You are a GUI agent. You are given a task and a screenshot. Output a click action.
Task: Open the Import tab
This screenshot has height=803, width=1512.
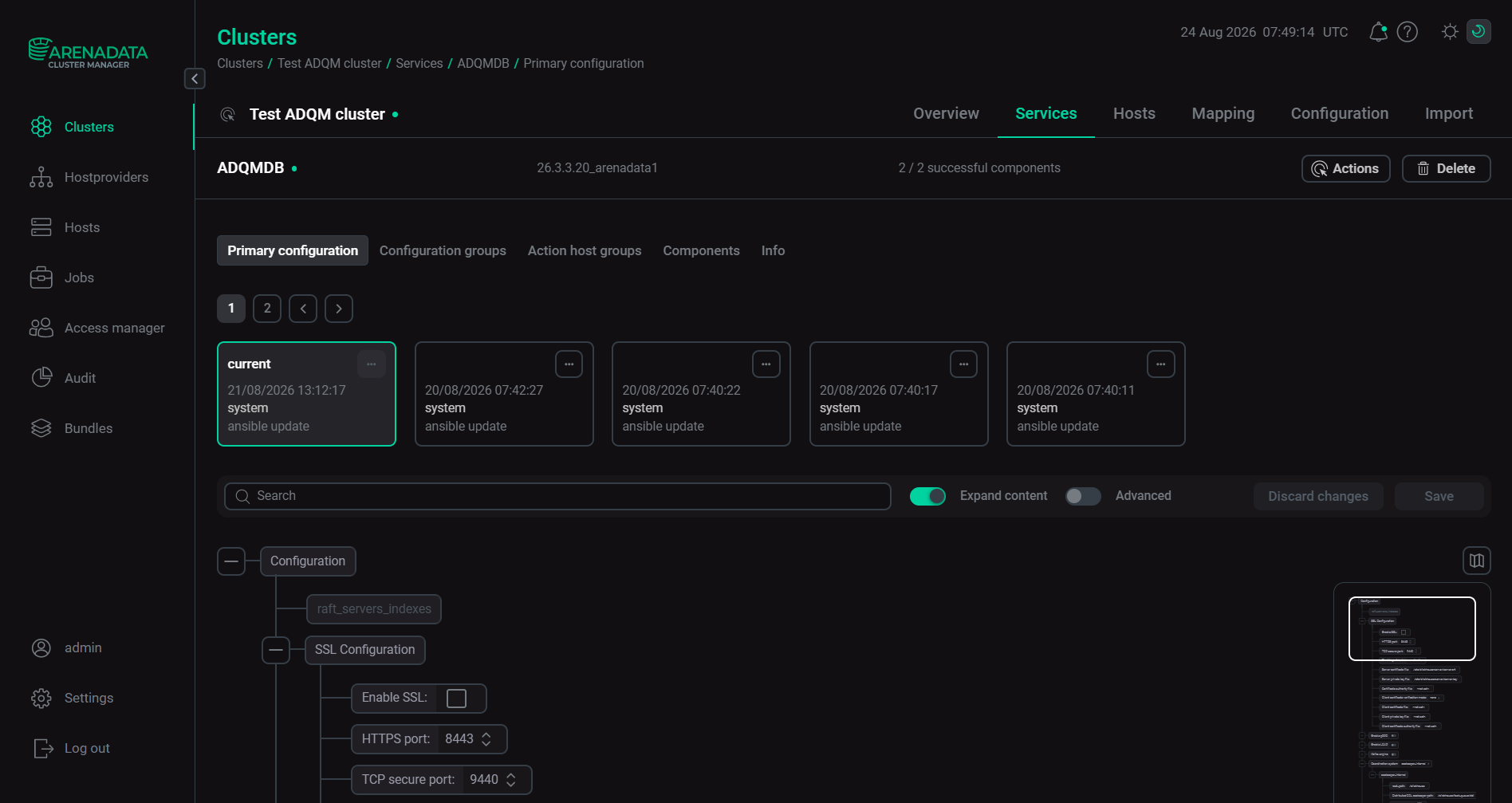pyautogui.click(x=1449, y=113)
